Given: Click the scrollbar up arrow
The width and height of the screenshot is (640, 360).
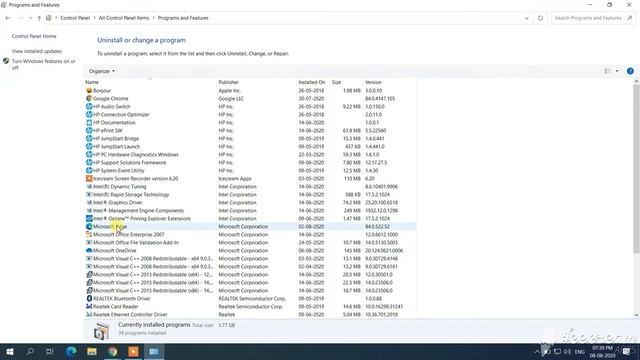Looking at the screenshot, I should (x=636, y=82).
